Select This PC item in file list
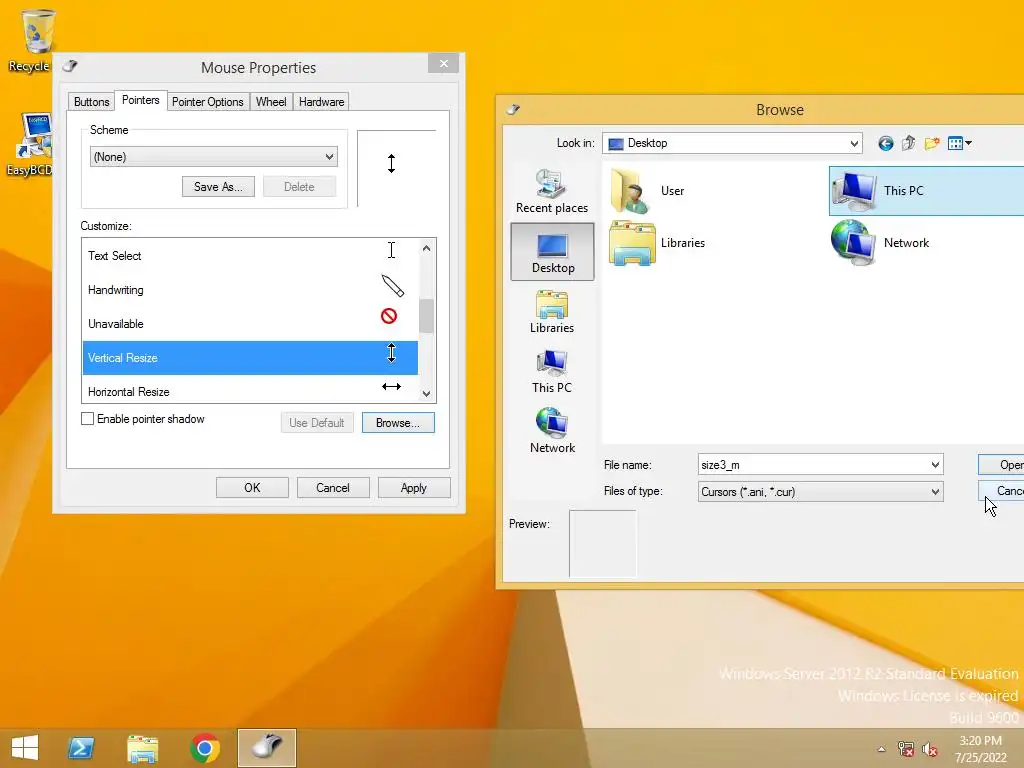 coord(926,191)
